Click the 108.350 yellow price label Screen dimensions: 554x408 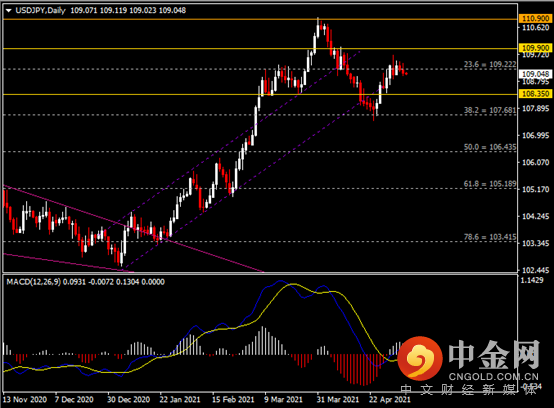(536, 94)
